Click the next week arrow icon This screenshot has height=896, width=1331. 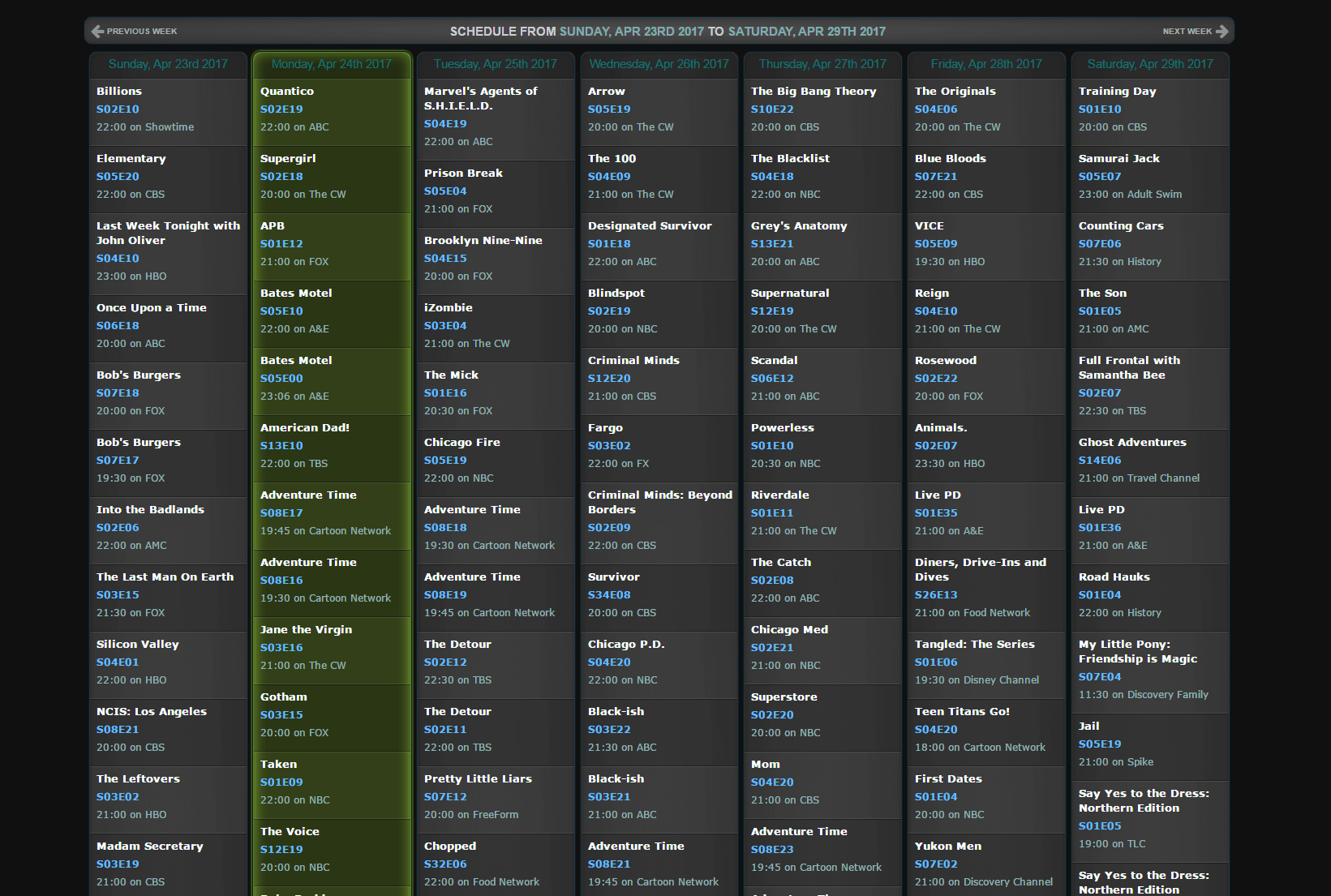point(1222,31)
